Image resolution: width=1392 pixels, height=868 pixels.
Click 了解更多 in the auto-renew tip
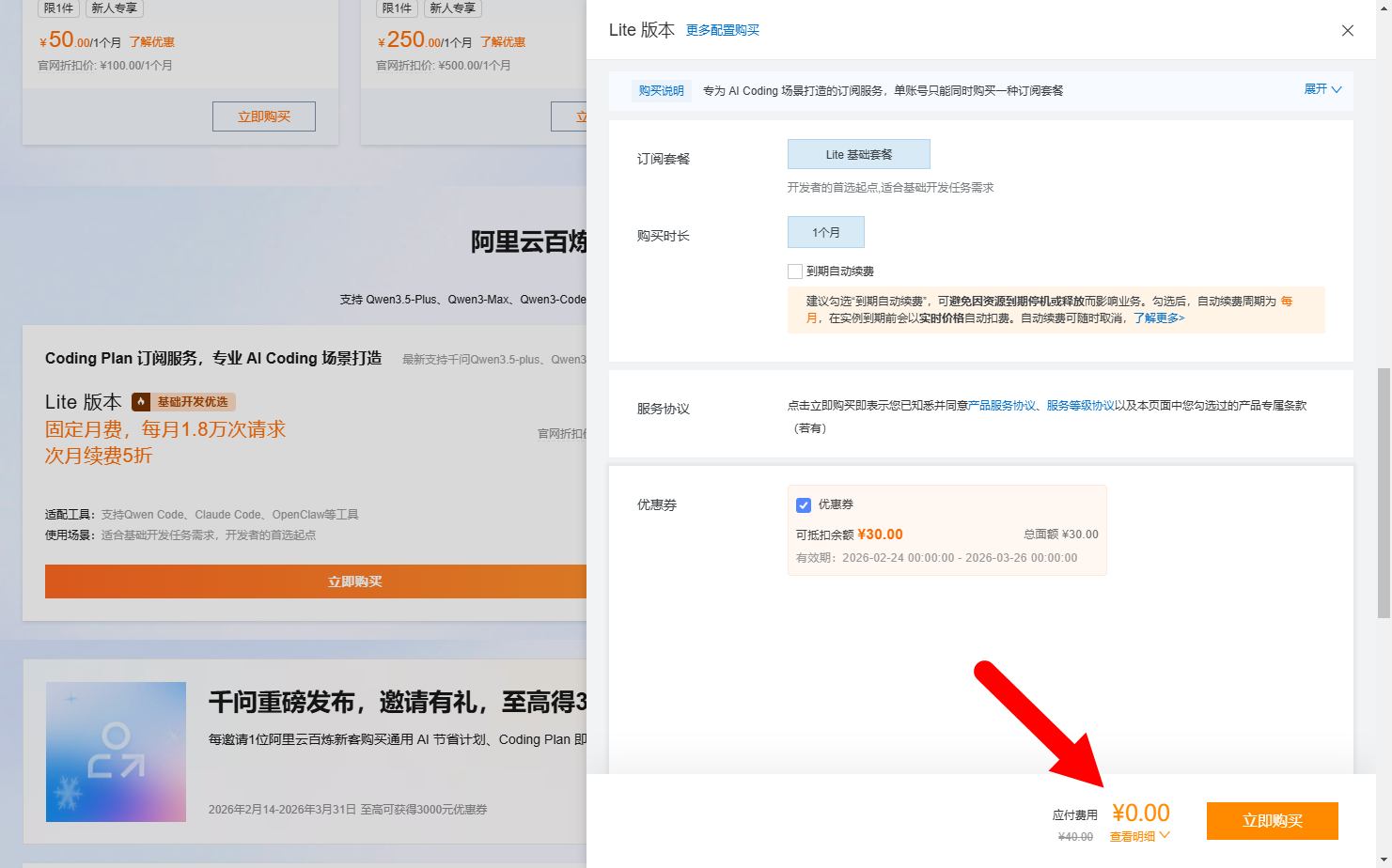1158,318
